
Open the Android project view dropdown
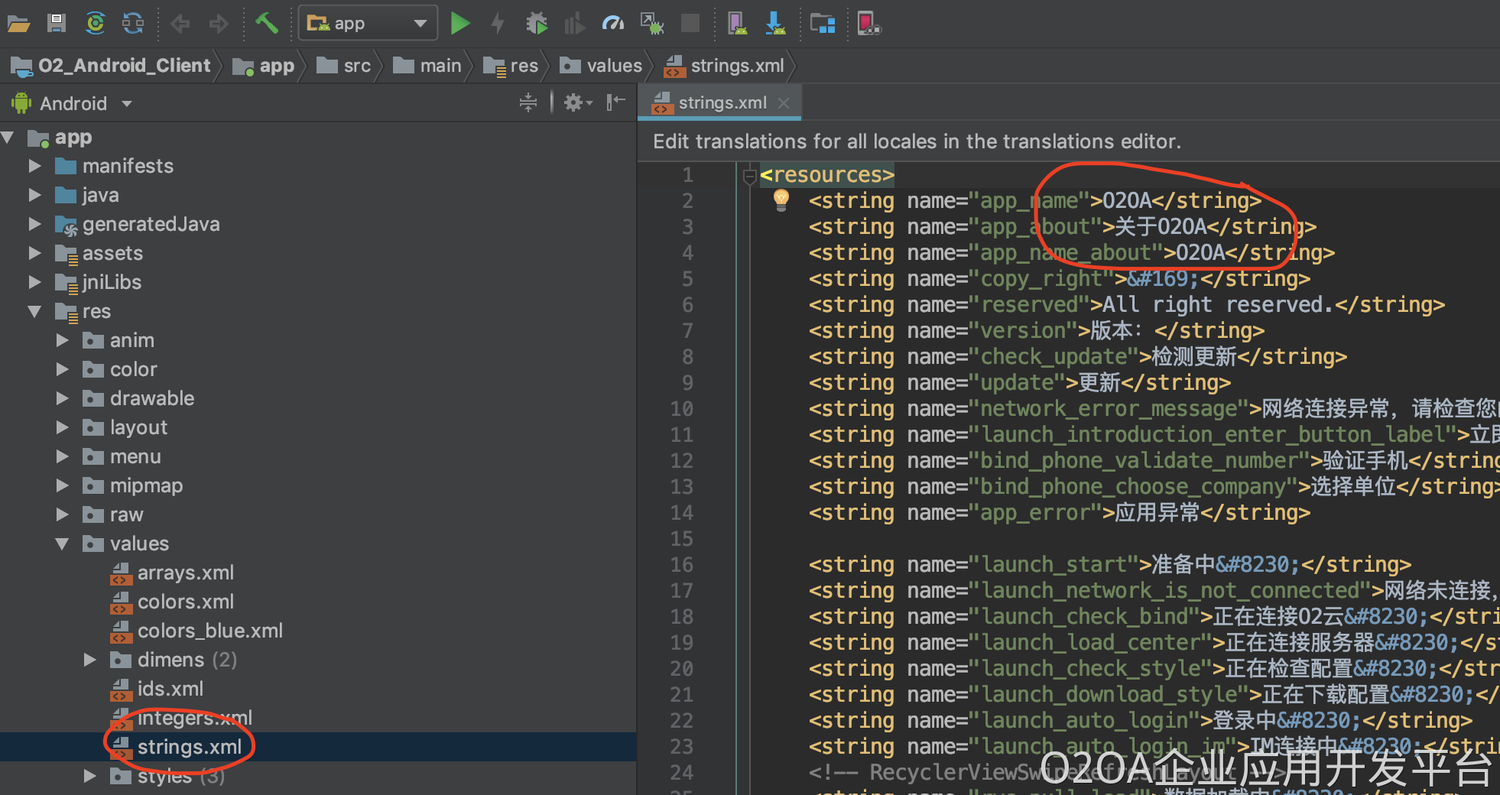tap(126, 103)
